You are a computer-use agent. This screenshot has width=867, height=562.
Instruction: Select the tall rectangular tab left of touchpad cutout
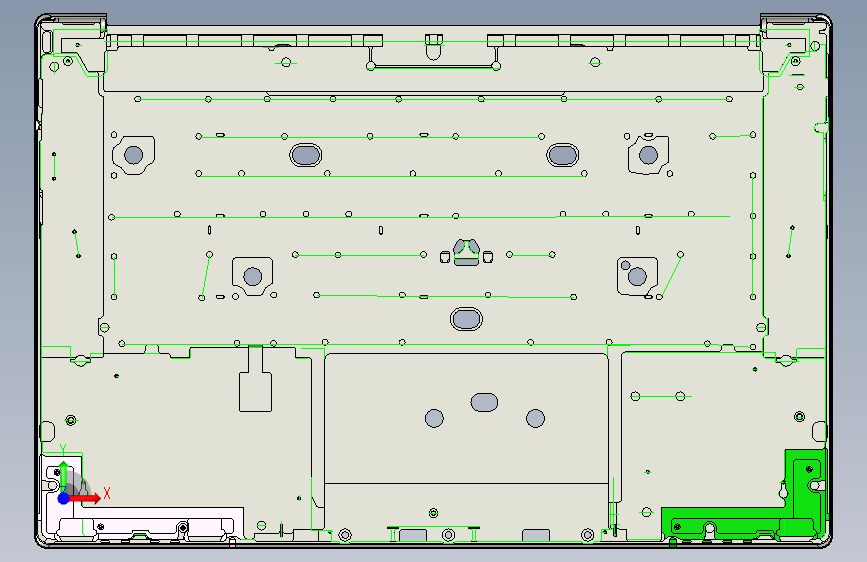pos(255,391)
